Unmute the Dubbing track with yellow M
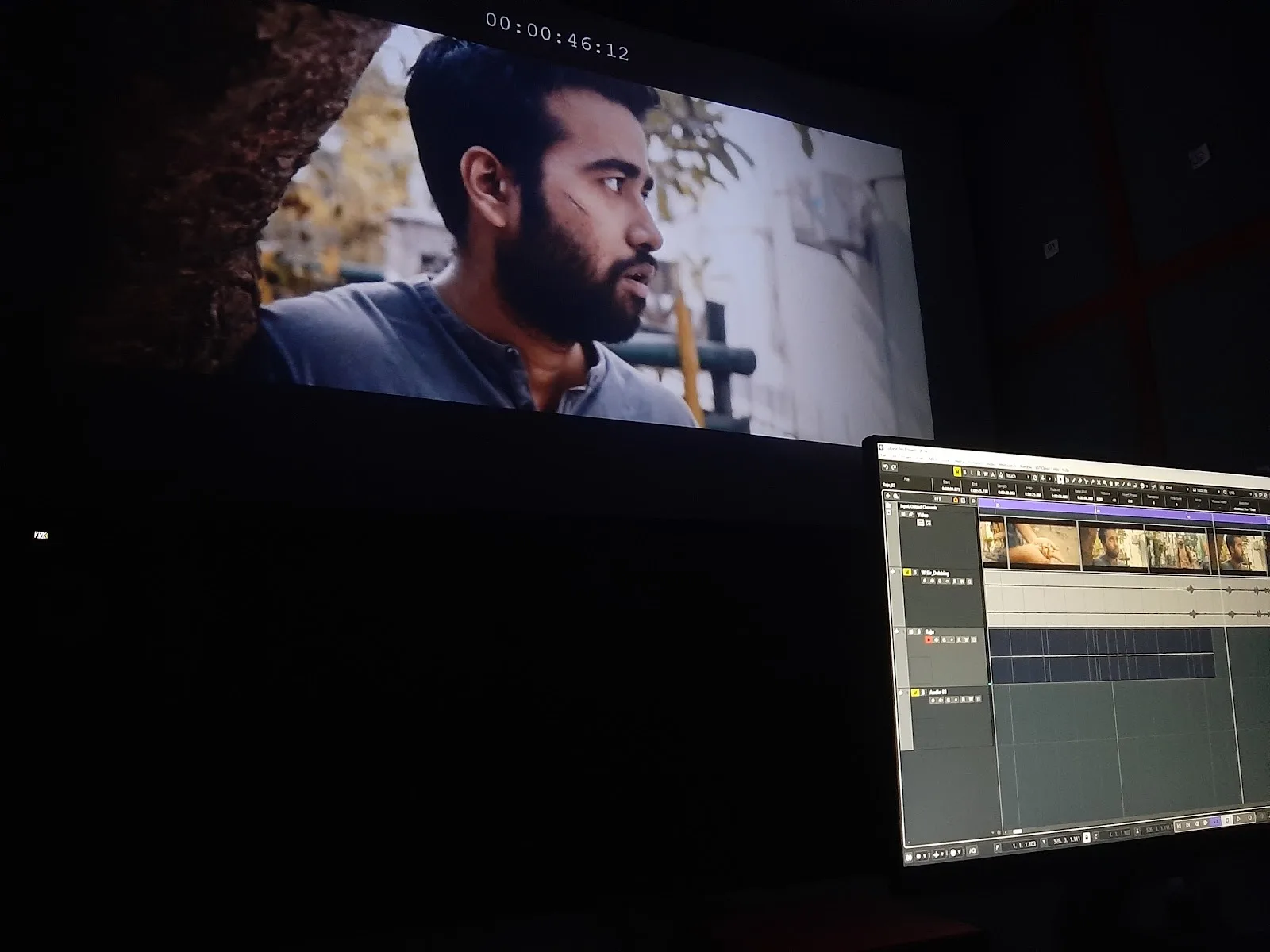Screen dimensions: 1270x952 (x=907, y=572)
